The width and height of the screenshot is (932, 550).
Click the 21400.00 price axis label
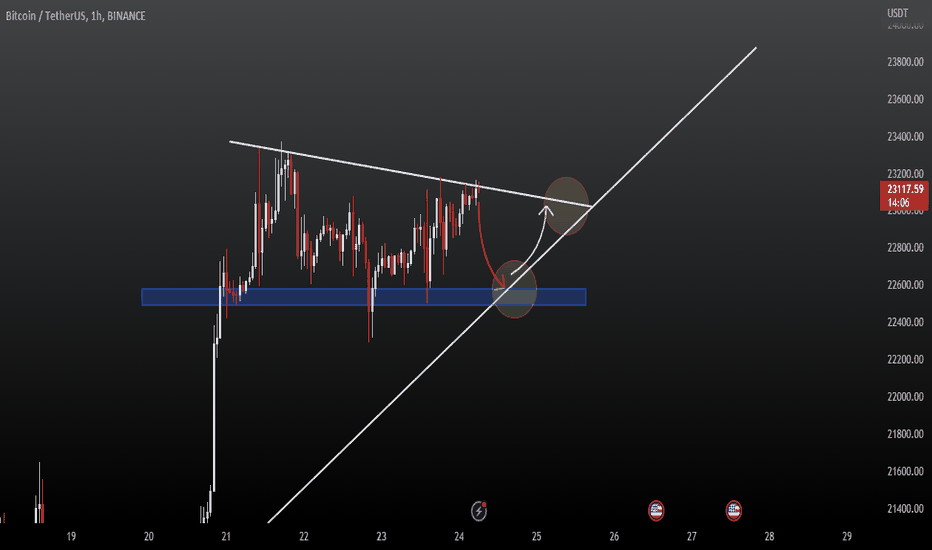pyautogui.click(x=905, y=509)
